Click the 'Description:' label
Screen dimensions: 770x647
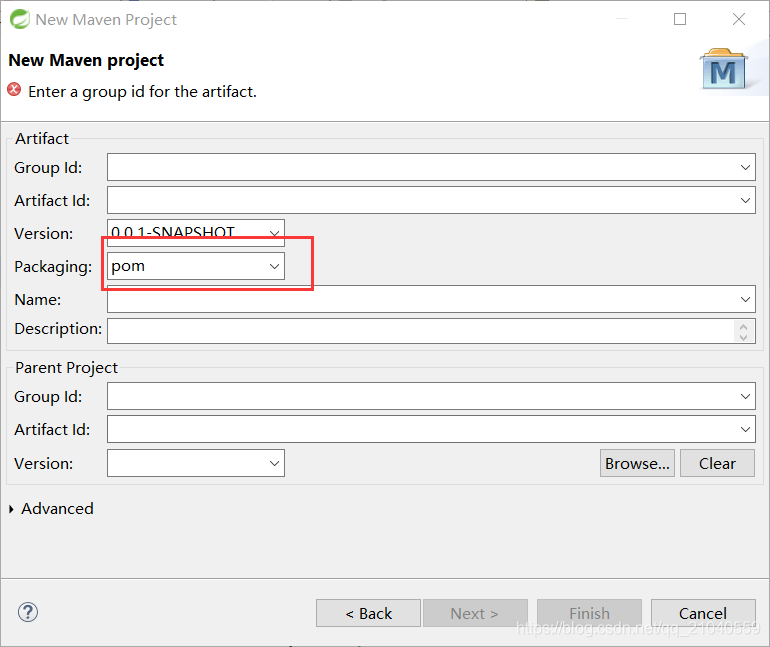[x=58, y=328]
